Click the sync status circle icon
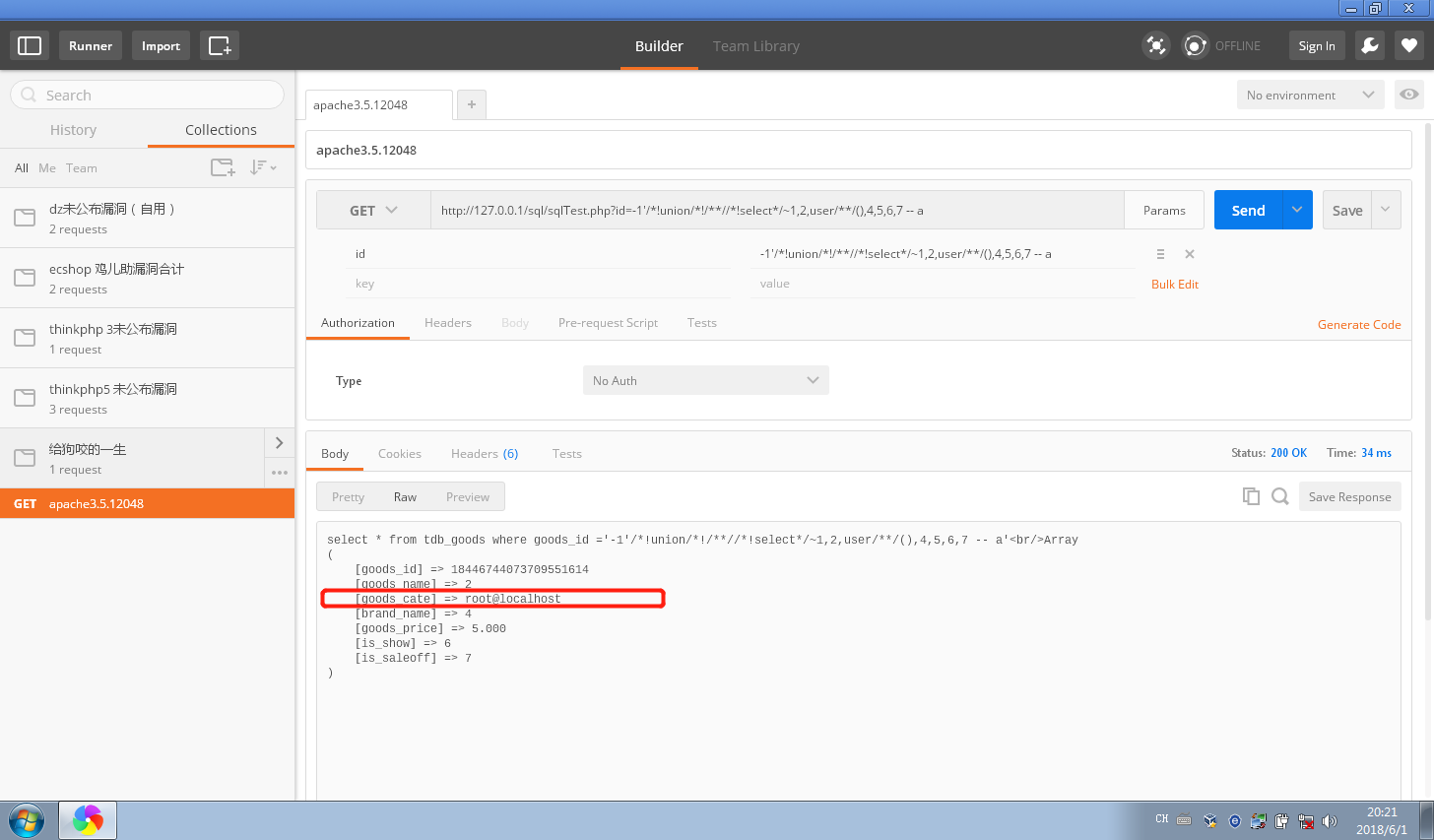Viewport: 1434px width, 840px height. (1195, 45)
